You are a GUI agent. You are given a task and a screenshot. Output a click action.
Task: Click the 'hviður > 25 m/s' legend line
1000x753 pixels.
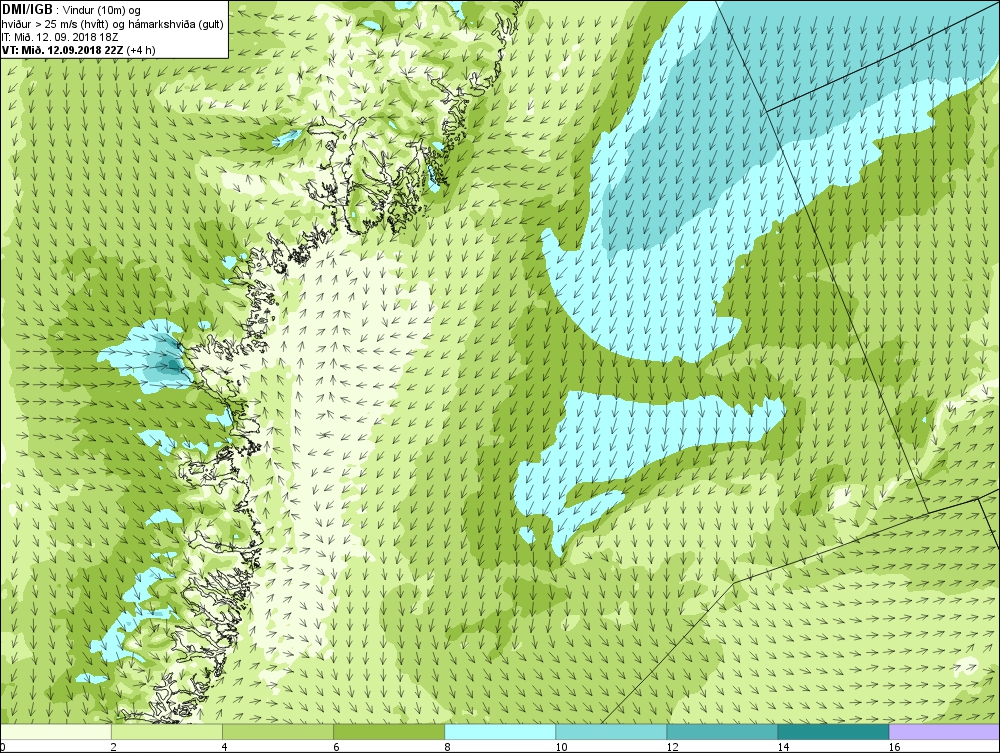[112, 24]
